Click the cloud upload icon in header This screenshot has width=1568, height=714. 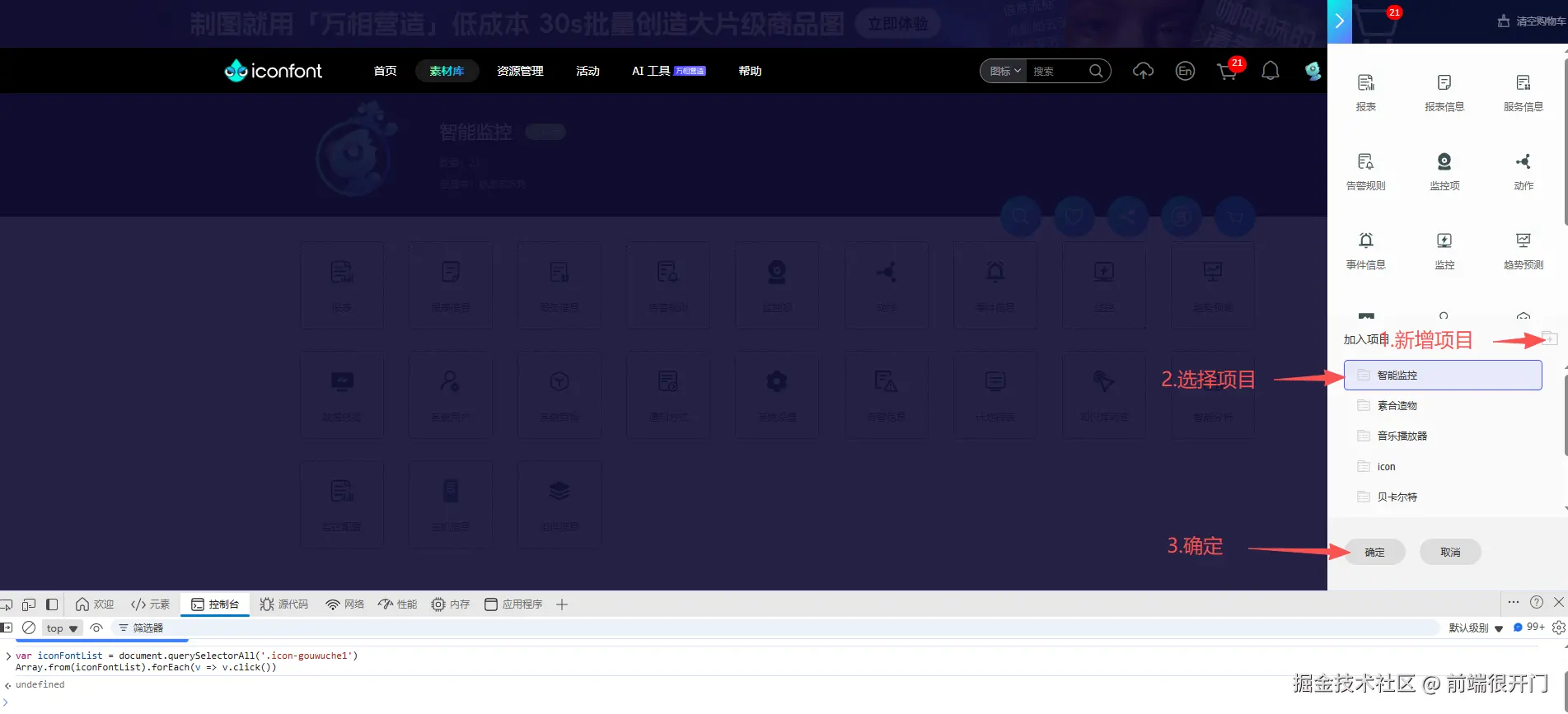click(x=1143, y=71)
